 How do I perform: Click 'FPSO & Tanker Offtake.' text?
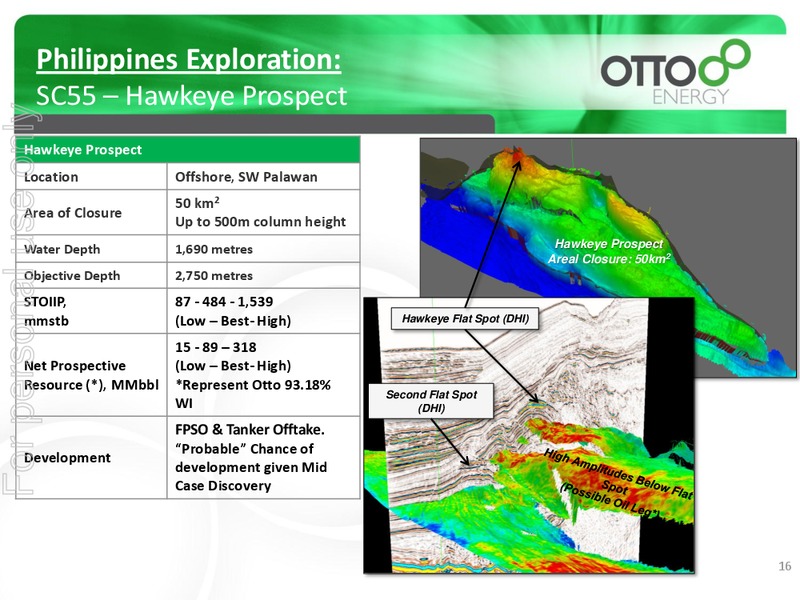pyautogui.click(x=249, y=430)
